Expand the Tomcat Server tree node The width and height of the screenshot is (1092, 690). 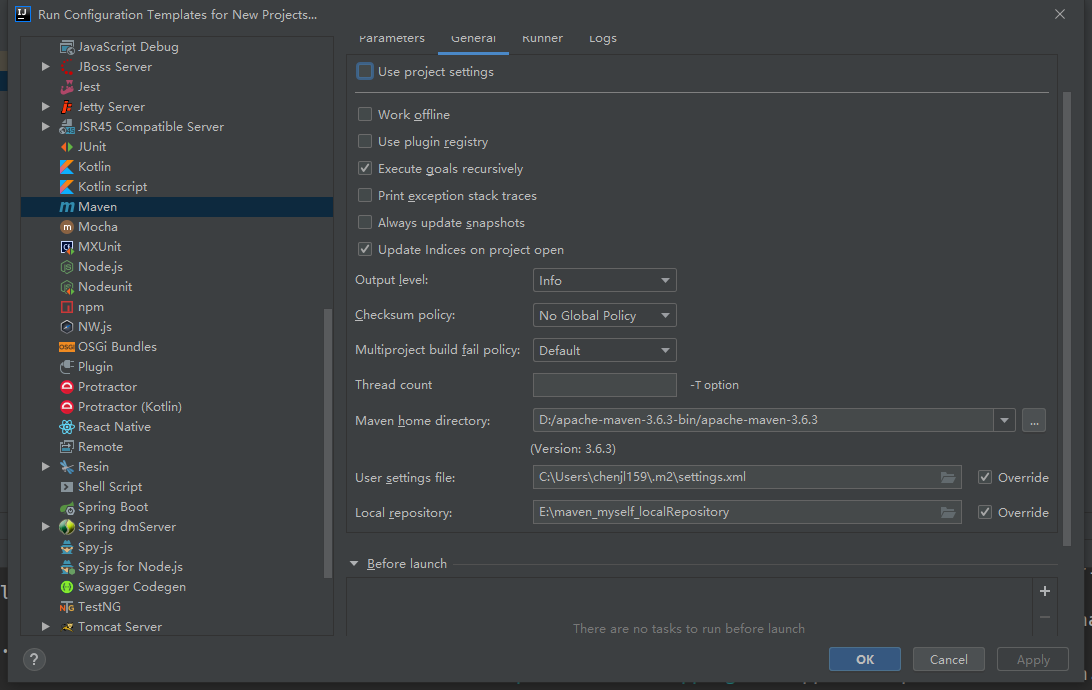pyautogui.click(x=46, y=627)
